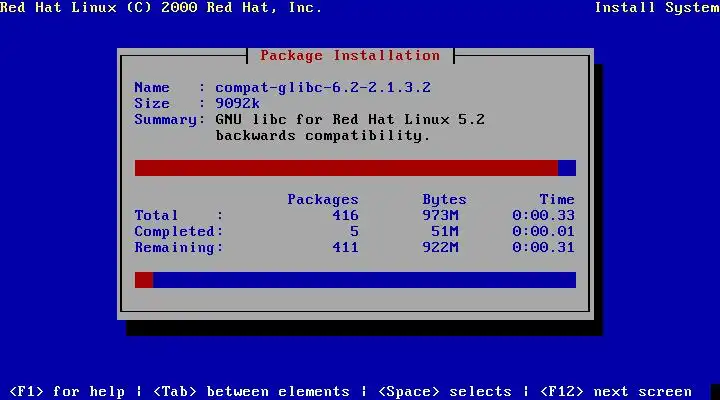Click the '<F12> next screen' hint
The image size is (720, 400).
click(615, 391)
